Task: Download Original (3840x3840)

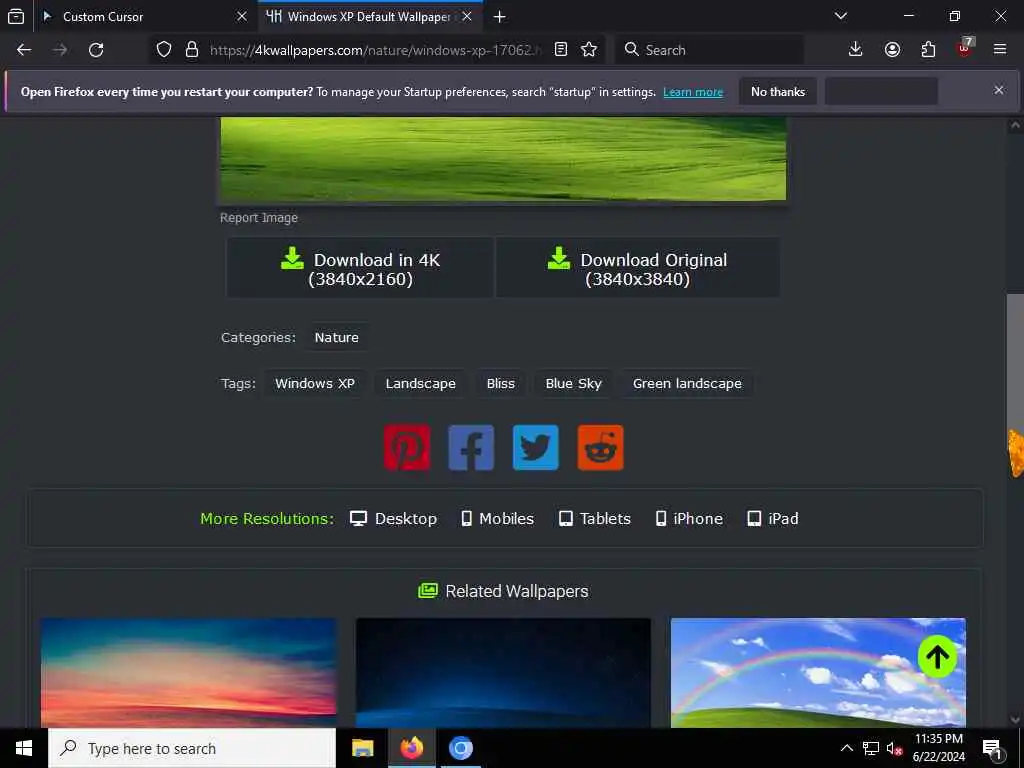Action: pos(637,268)
